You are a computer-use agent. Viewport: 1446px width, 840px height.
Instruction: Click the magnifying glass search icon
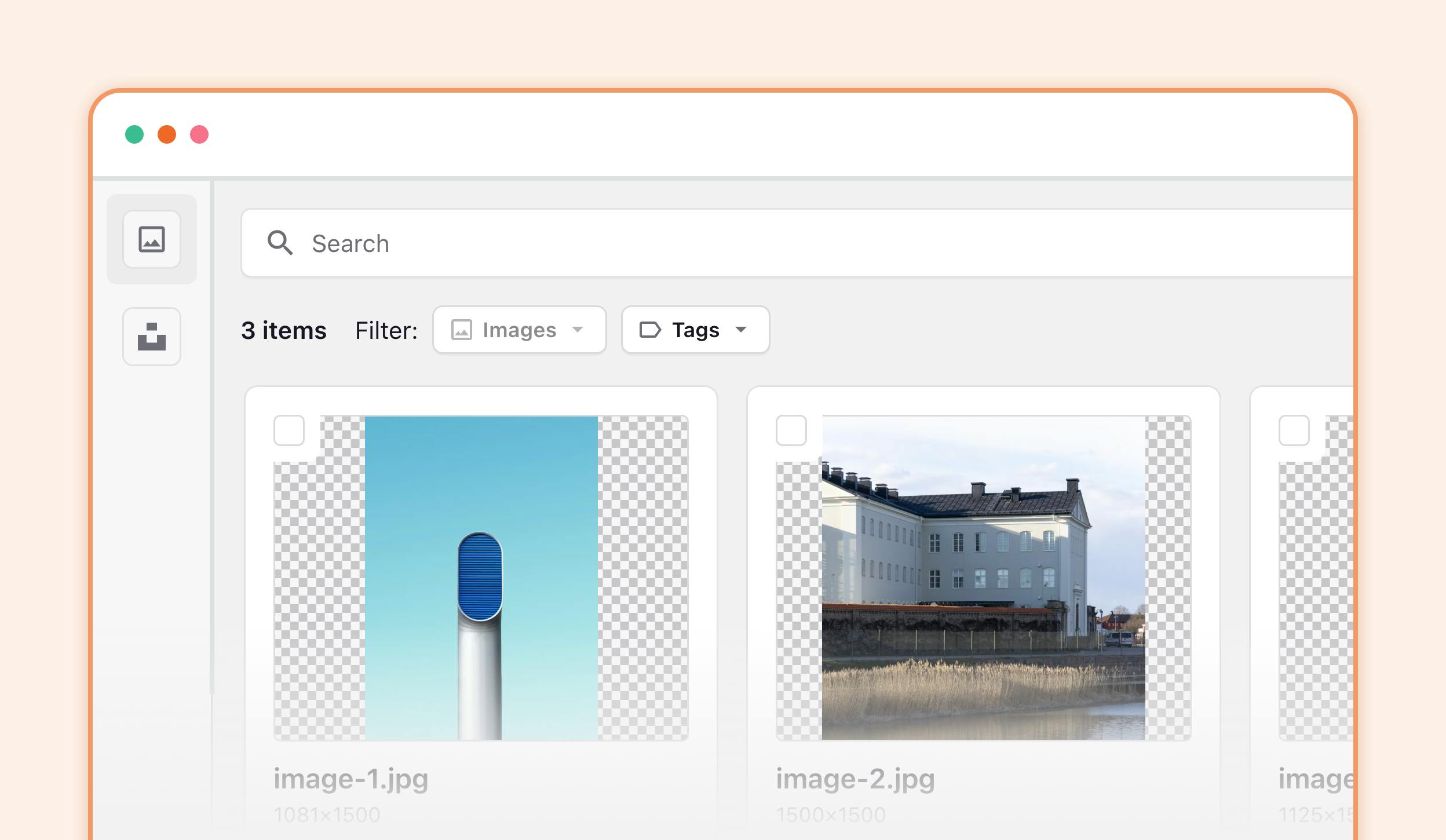[280, 243]
